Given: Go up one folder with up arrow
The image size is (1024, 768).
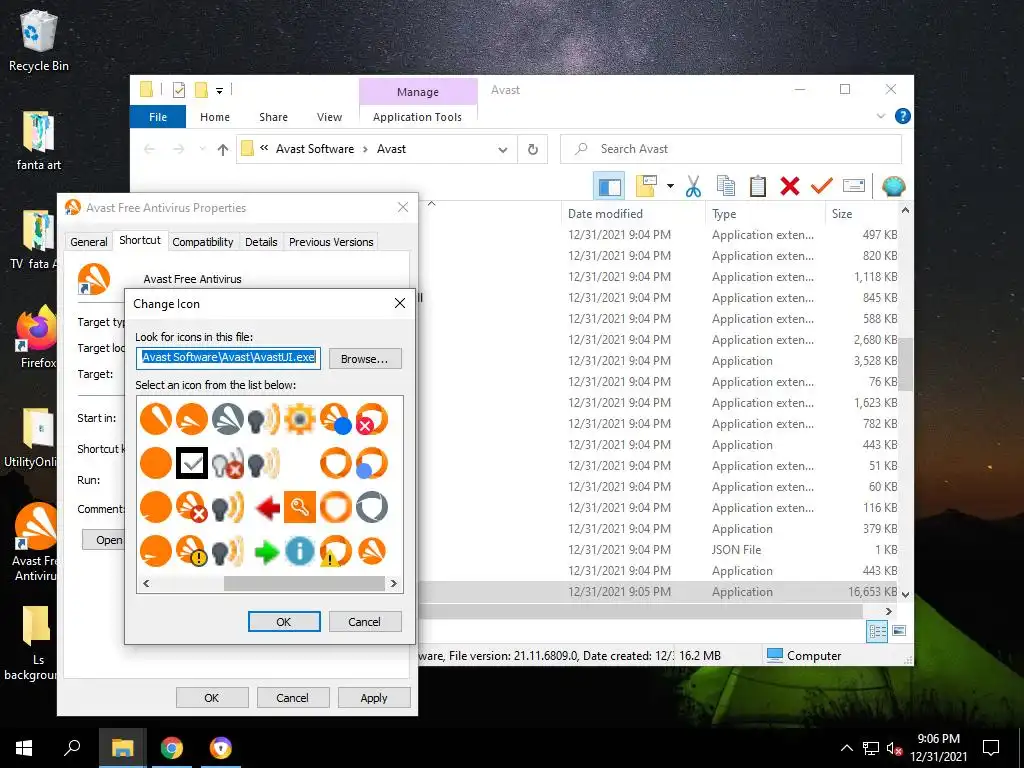Looking at the screenshot, I should point(223,150).
